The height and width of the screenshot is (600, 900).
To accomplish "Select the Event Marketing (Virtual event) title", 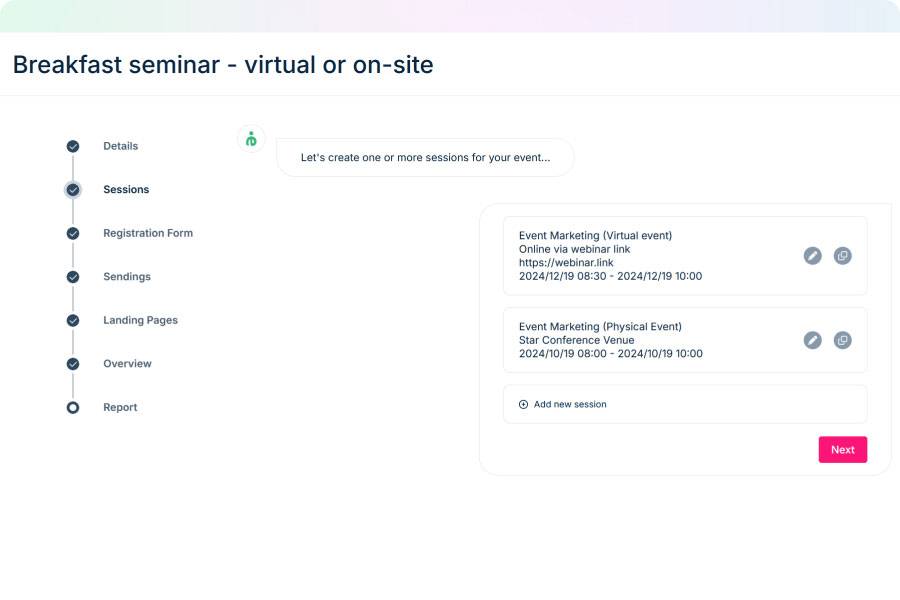I will 595,235.
